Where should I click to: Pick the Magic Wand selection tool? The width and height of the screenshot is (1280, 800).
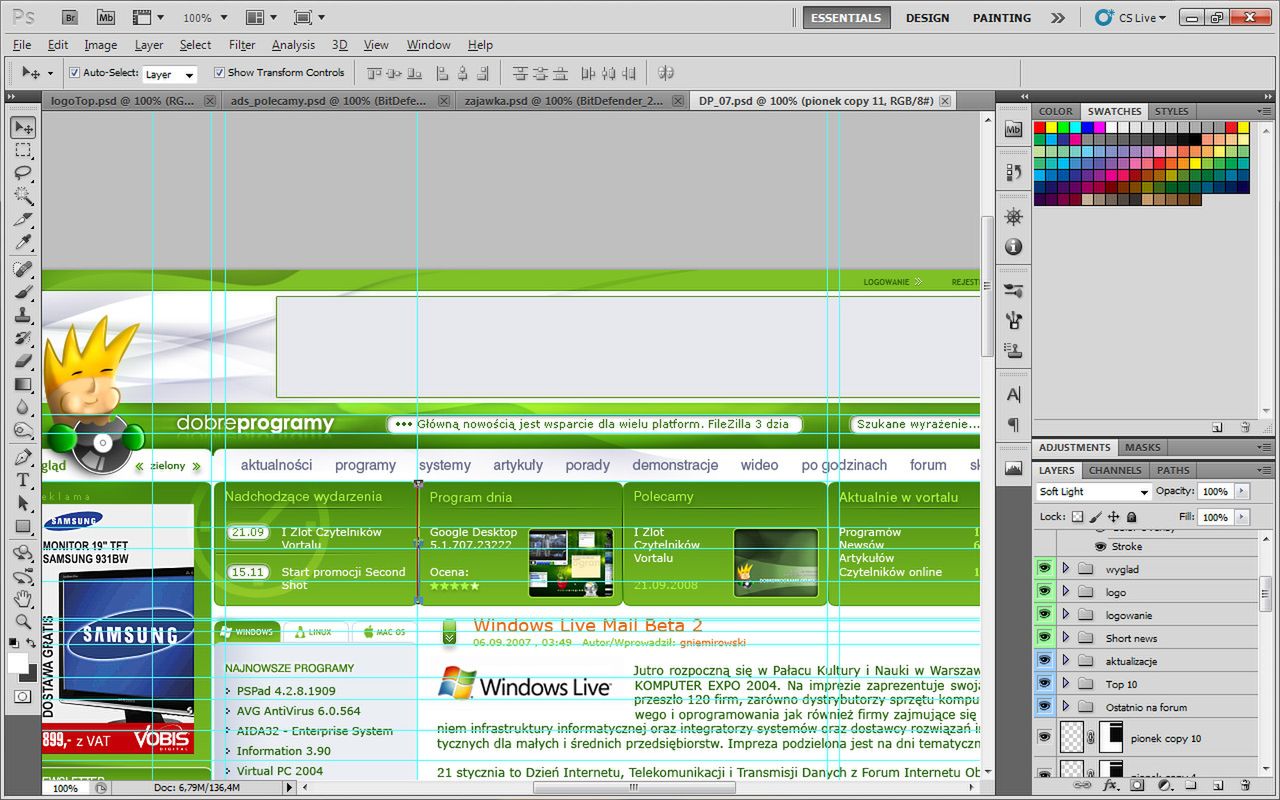[x=23, y=196]
